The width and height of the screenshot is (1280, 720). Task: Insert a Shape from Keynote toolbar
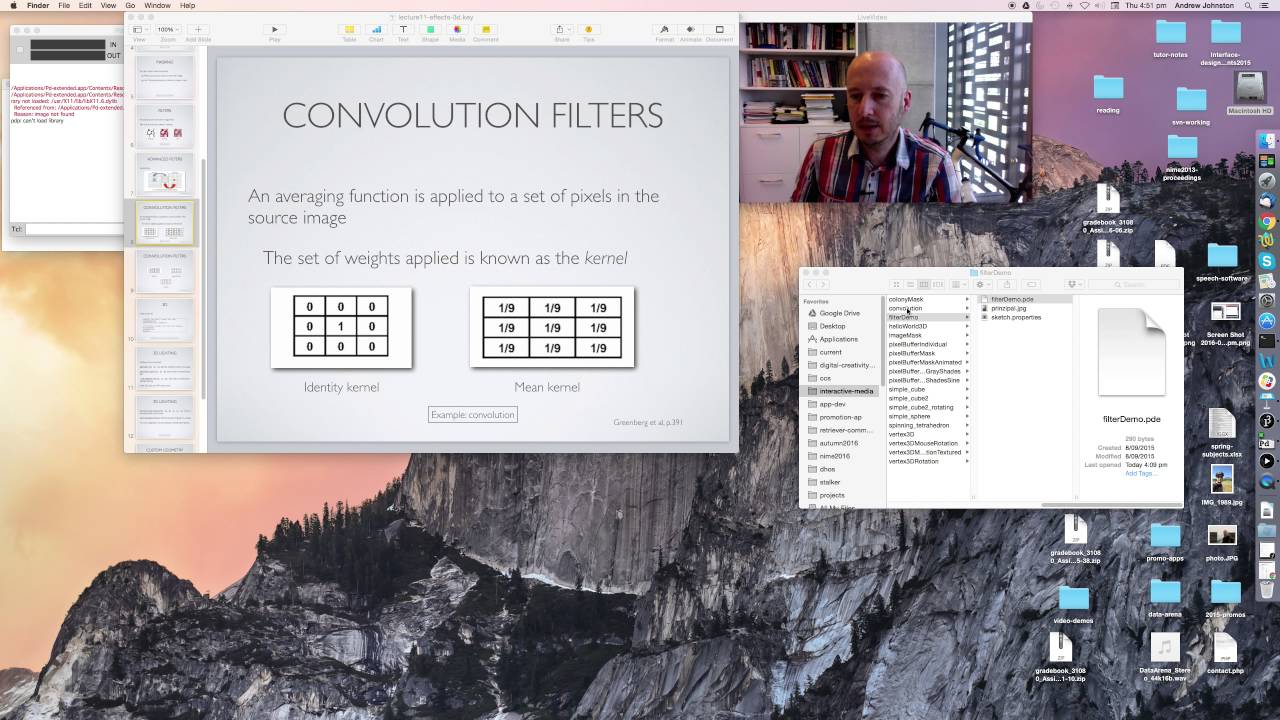point(430,32)
